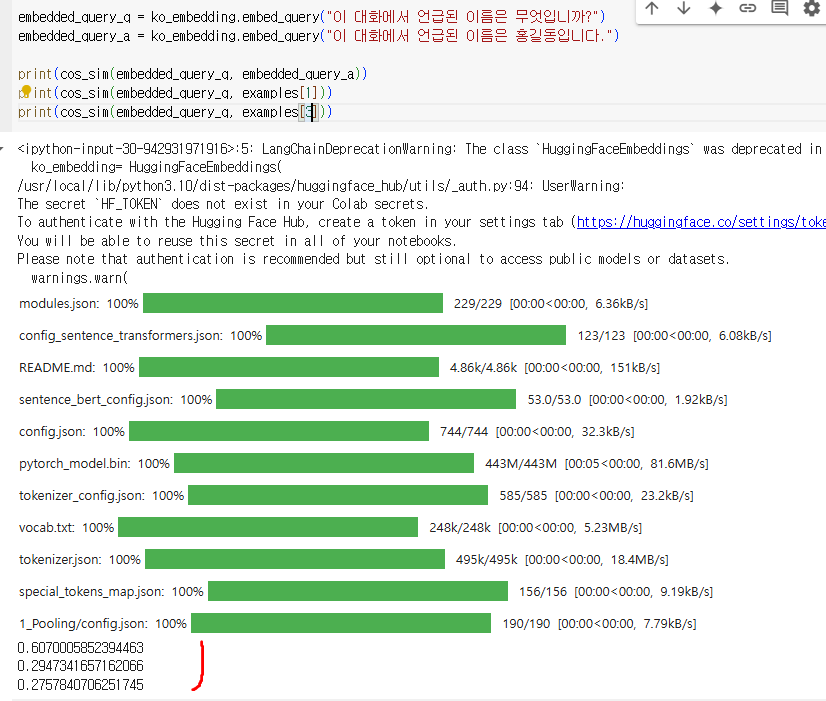Click the '123/123' sentence transformers stats text
Viewport: 826px width, 701px height.
pyautogui.click(x=601, y=335)
